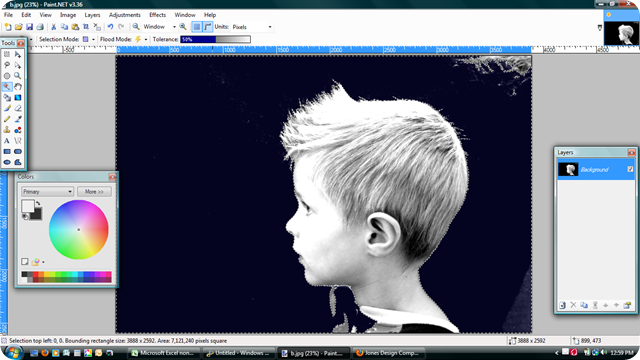The image size is (640, 360).
Task: Toggle the pixel grid button
Action: click(x=197, y=27)
